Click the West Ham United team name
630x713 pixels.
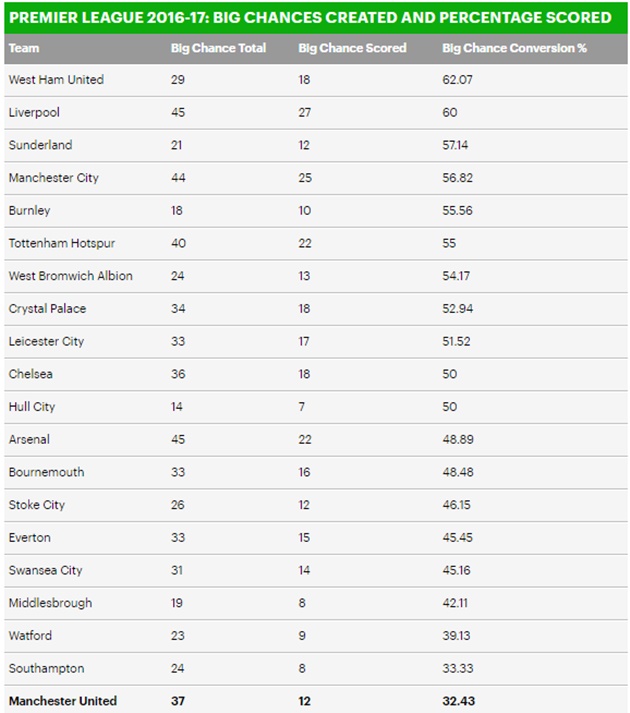55,79
